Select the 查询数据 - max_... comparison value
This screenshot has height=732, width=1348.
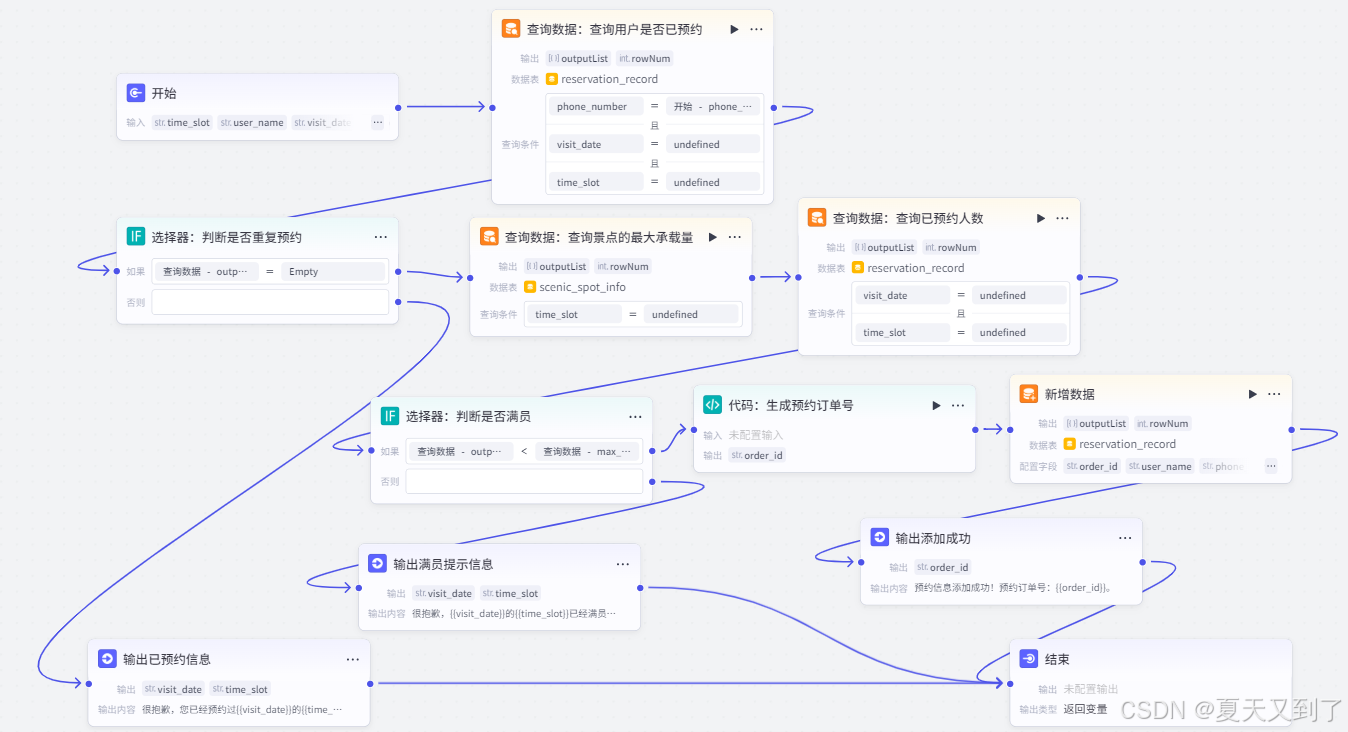(x=587, y=451)
